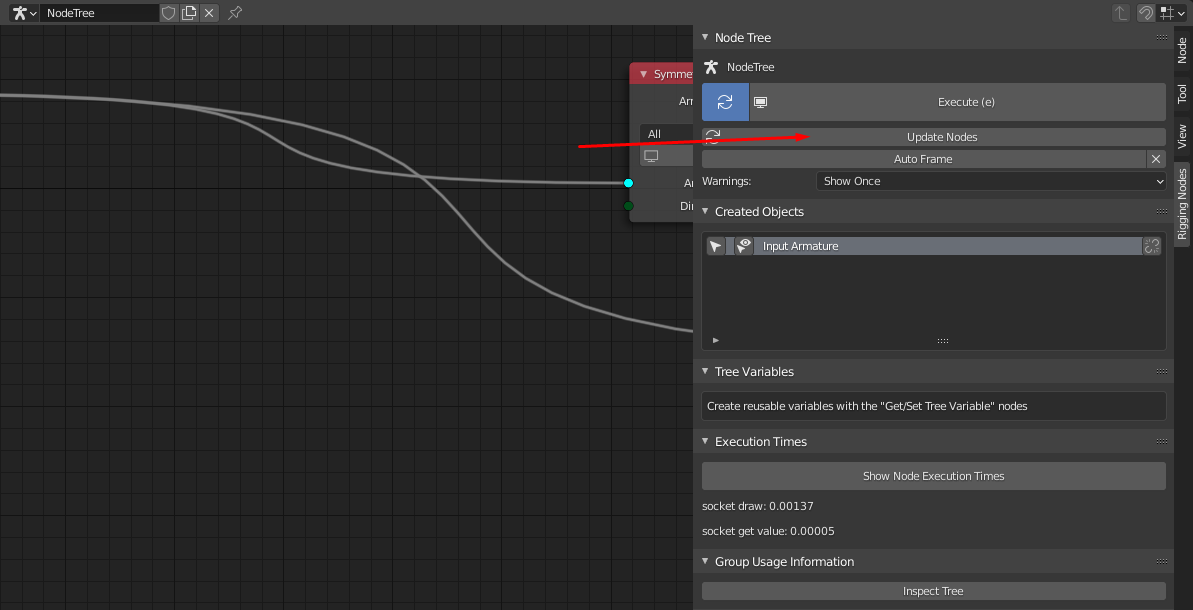Toggle auto execute blue refresh button
This screenshot has width=1193, height=610.
[725, 102]
